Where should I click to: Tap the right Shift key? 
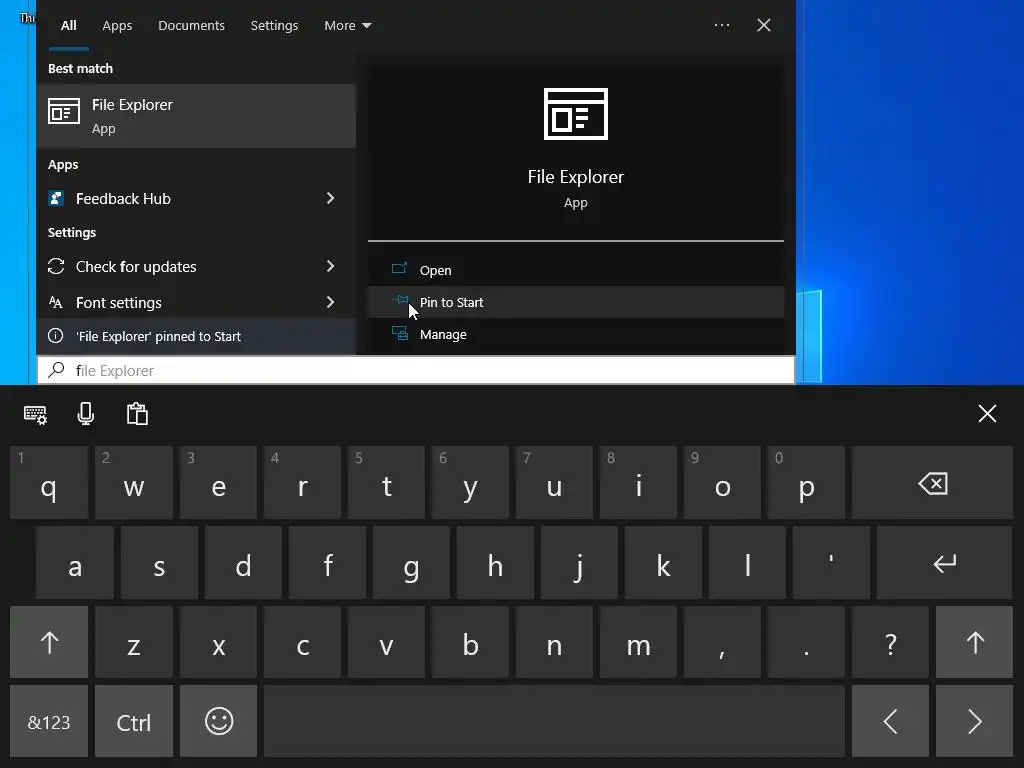[974, 643]
